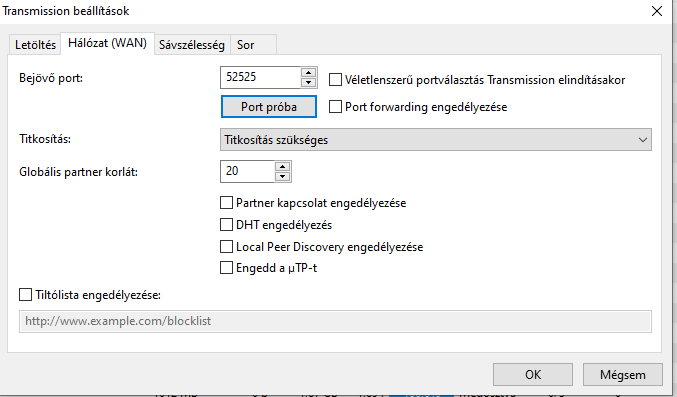This screenshot has width=677, height=397.
Task: Open the Sávszélesség tab
Action: (192, 45)
